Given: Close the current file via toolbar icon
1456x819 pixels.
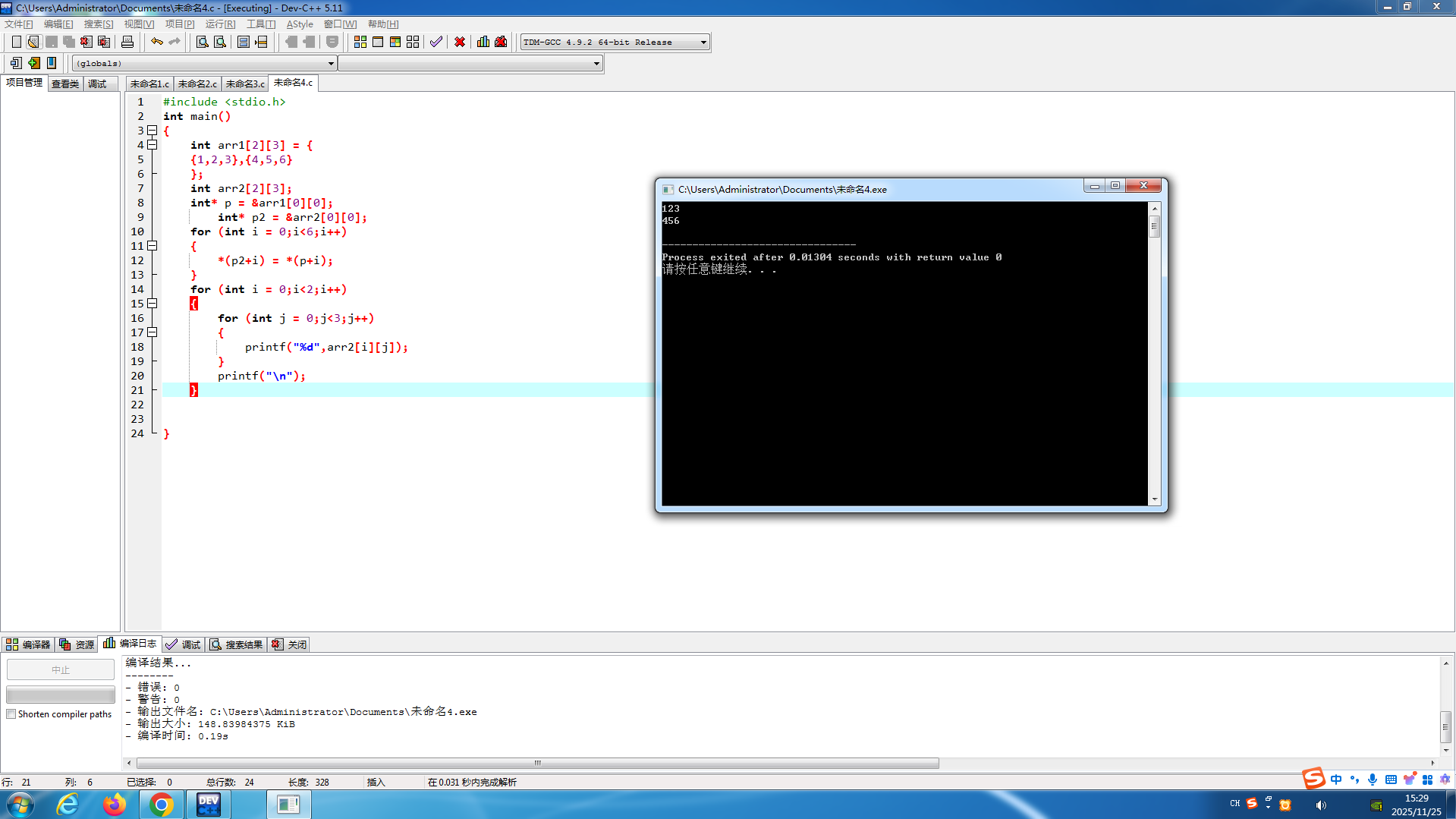Looking at the screenshot, I should pos(86,42).
